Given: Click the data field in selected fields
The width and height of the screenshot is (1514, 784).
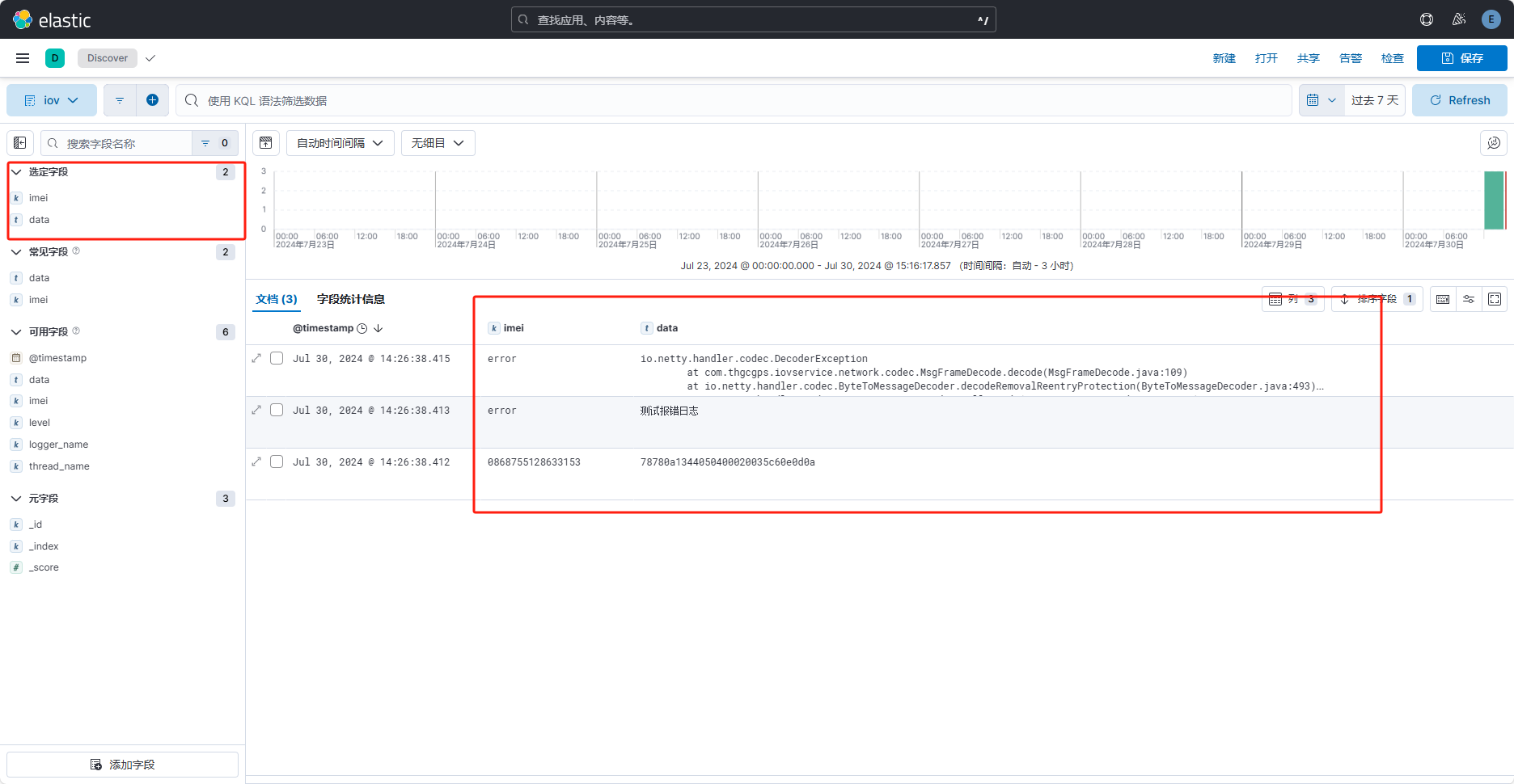Looking at the screenshot, I should (39, 220).
